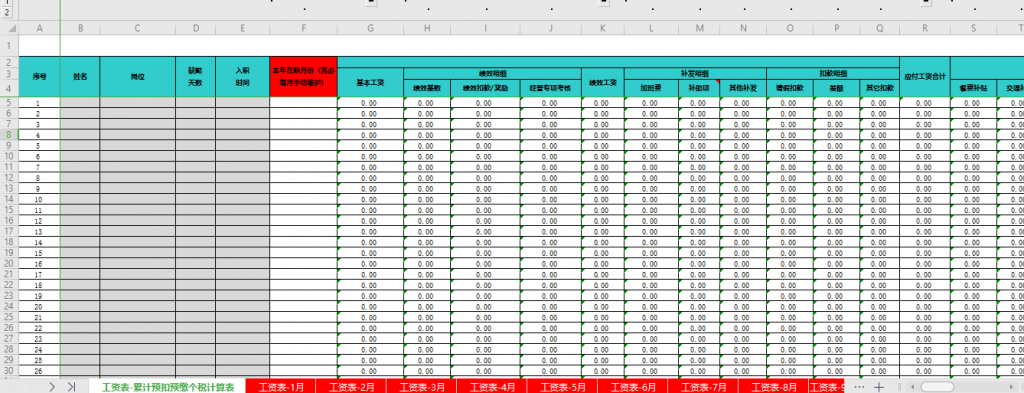Click the select-all corner of the sheet

coord(9,27)
